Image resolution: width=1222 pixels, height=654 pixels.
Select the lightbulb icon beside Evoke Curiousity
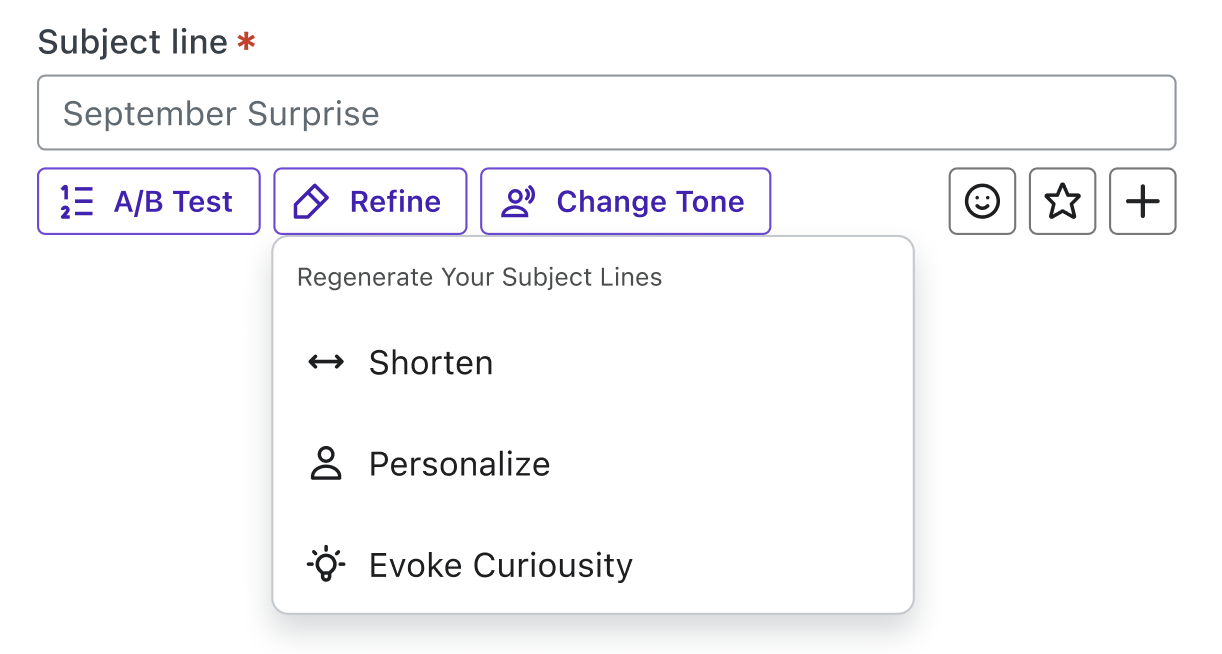pyautogui.click(x=324, y=565)
